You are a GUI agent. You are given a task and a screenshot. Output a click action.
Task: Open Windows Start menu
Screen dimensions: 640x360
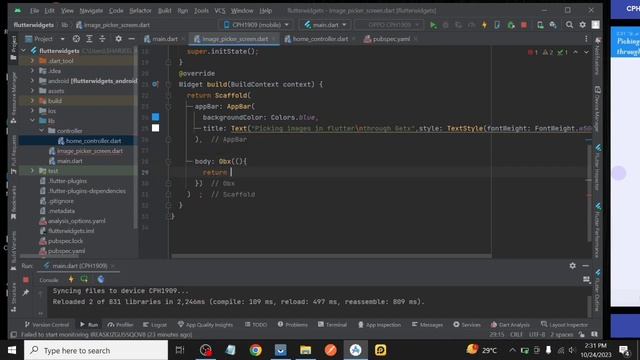point(12,350)
